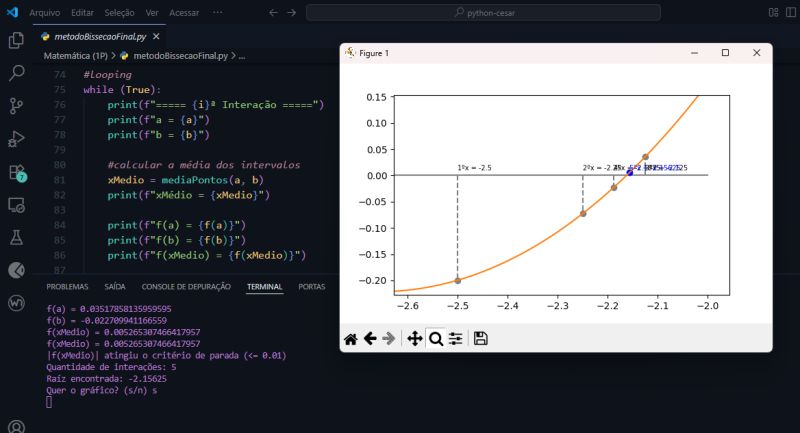Minimize the Figure 1 window
Screen dimensions: 800x433
click(694, 53)
